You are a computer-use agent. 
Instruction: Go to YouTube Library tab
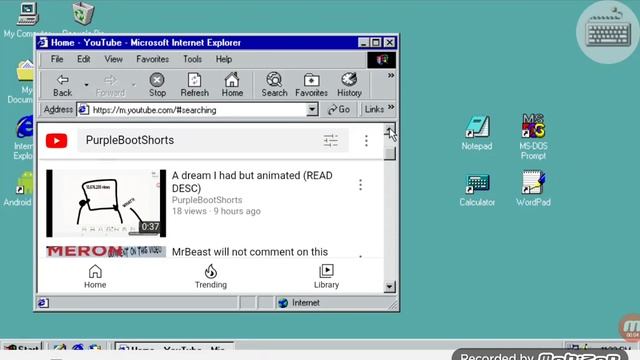[326, 276]
